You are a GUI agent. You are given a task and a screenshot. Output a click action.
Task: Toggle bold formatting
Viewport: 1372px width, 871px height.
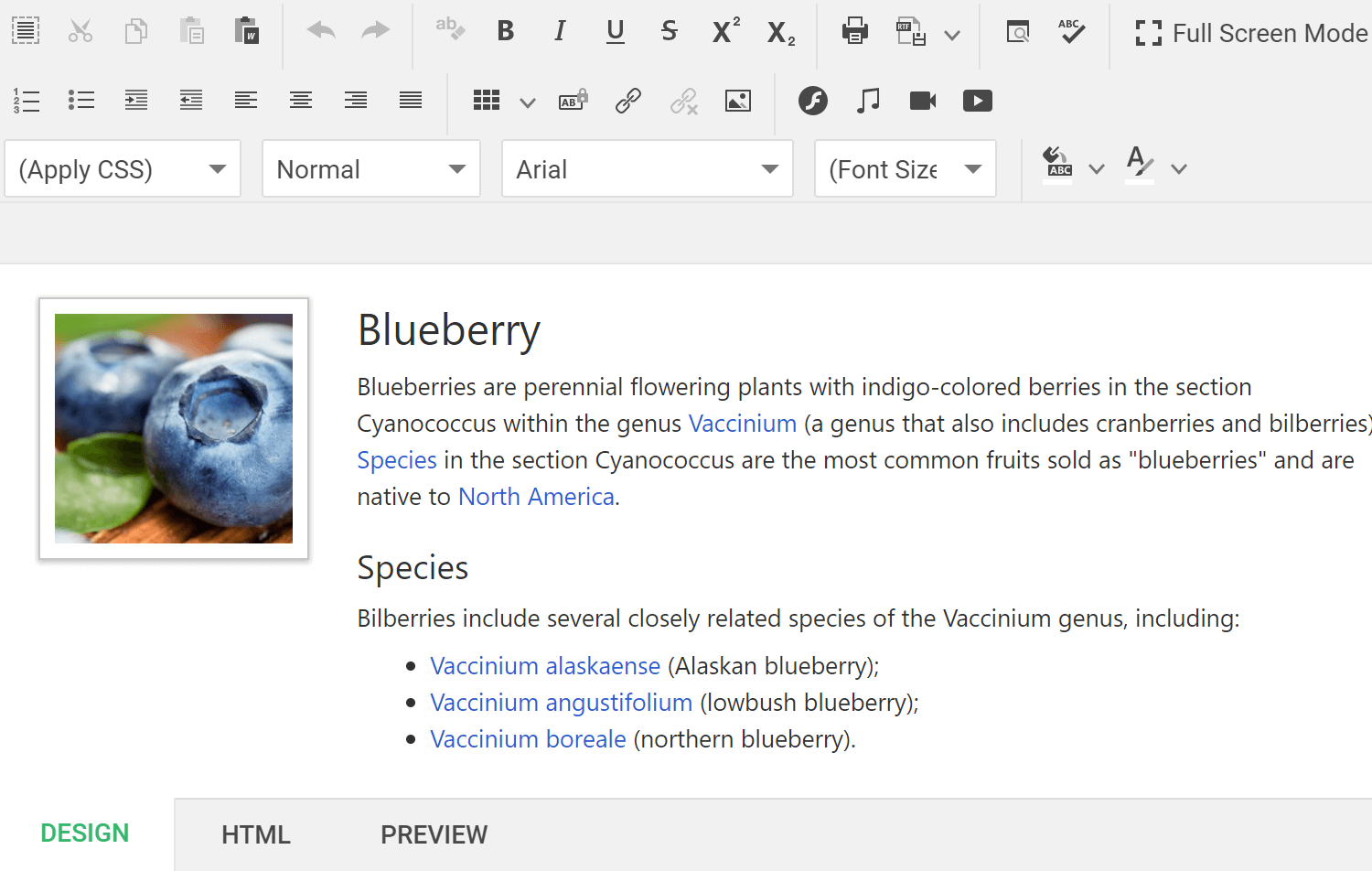tap(505, 32)
